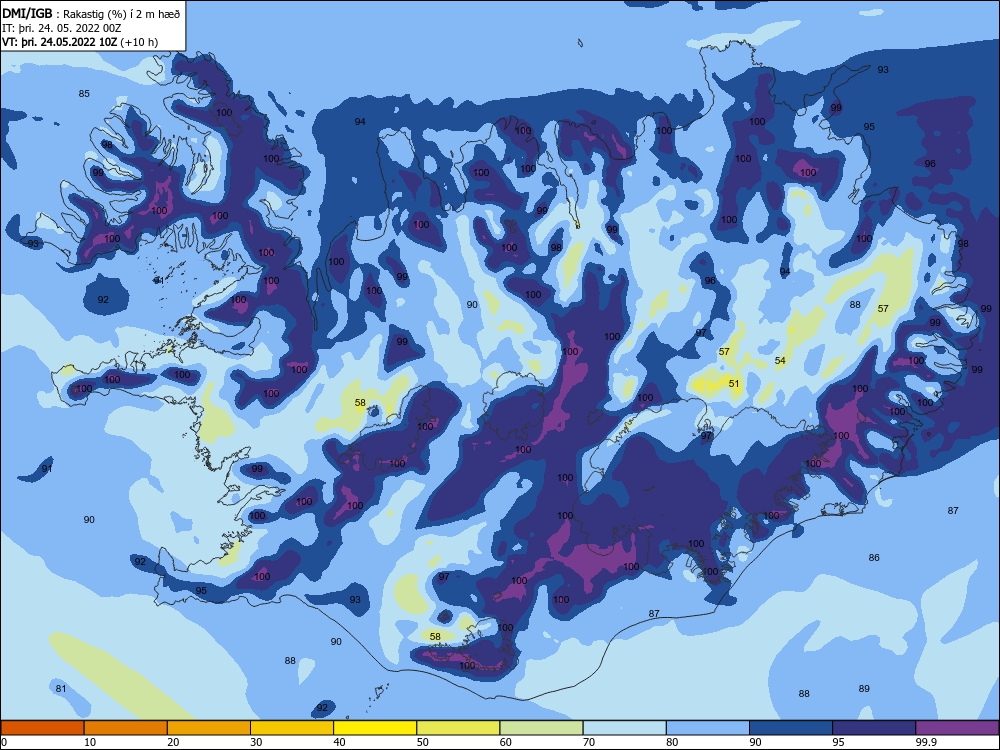This screenshot has width=1000, height=750.
Task: Select the light blue 80–90 legend swatch
Action: click(x=708, y=728)
